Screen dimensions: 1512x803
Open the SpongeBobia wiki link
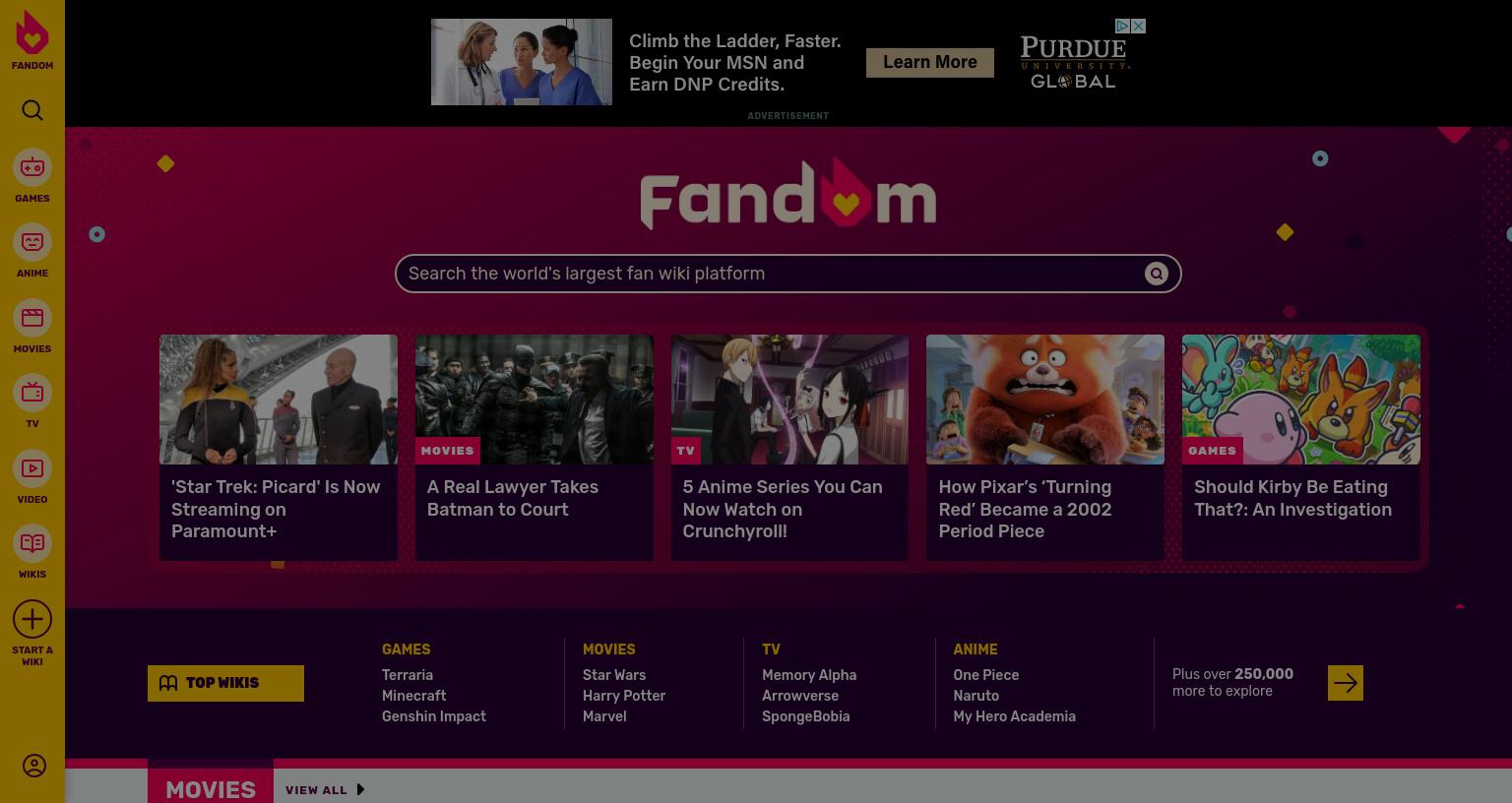[806, 716]
